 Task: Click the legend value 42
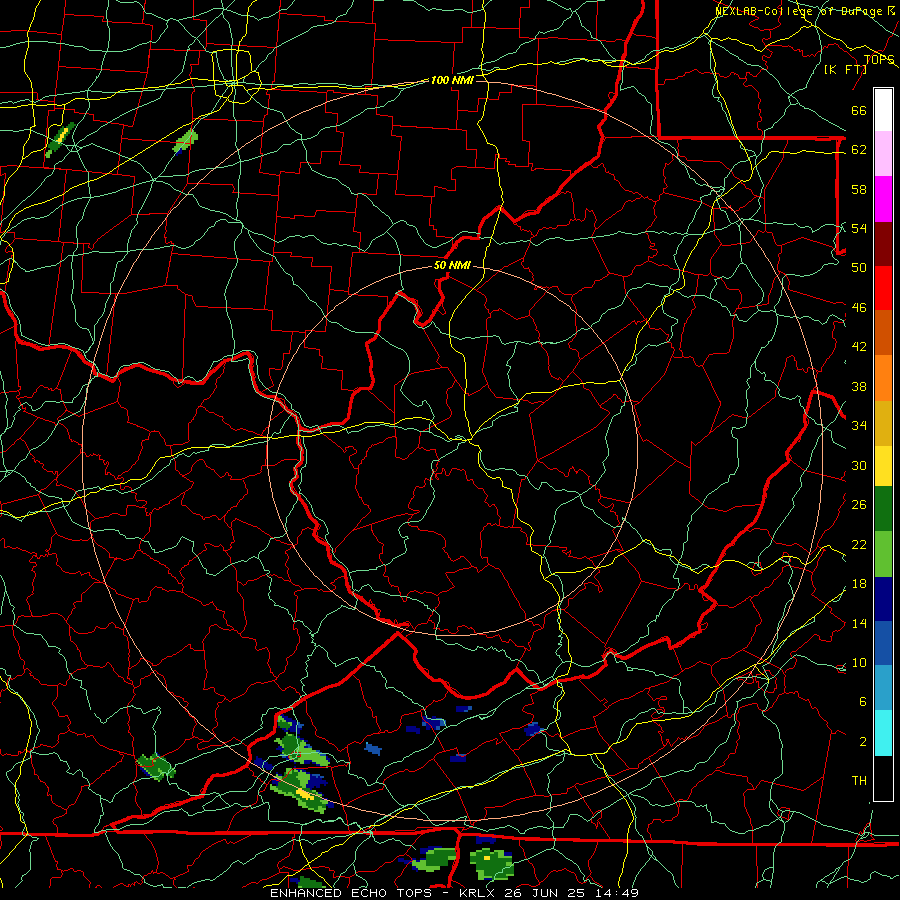(859, 346)
